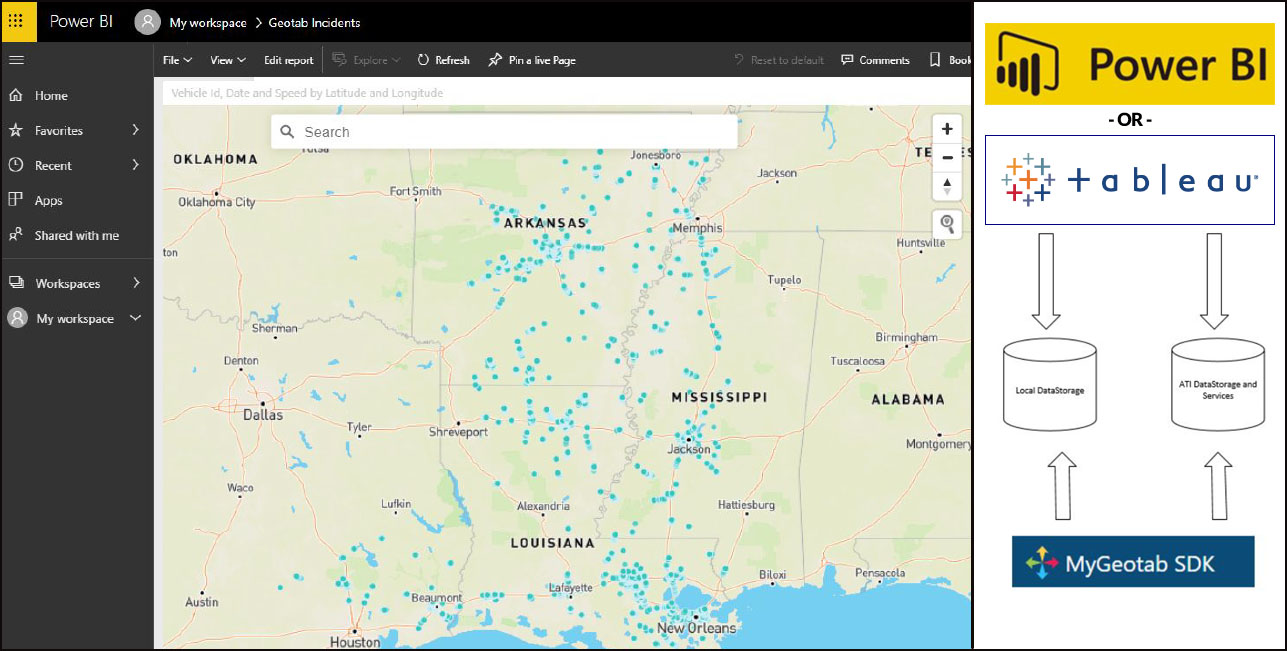Open the Explore dropdown
Viewport: 1287px width, 651px height.
pos(366,60)
